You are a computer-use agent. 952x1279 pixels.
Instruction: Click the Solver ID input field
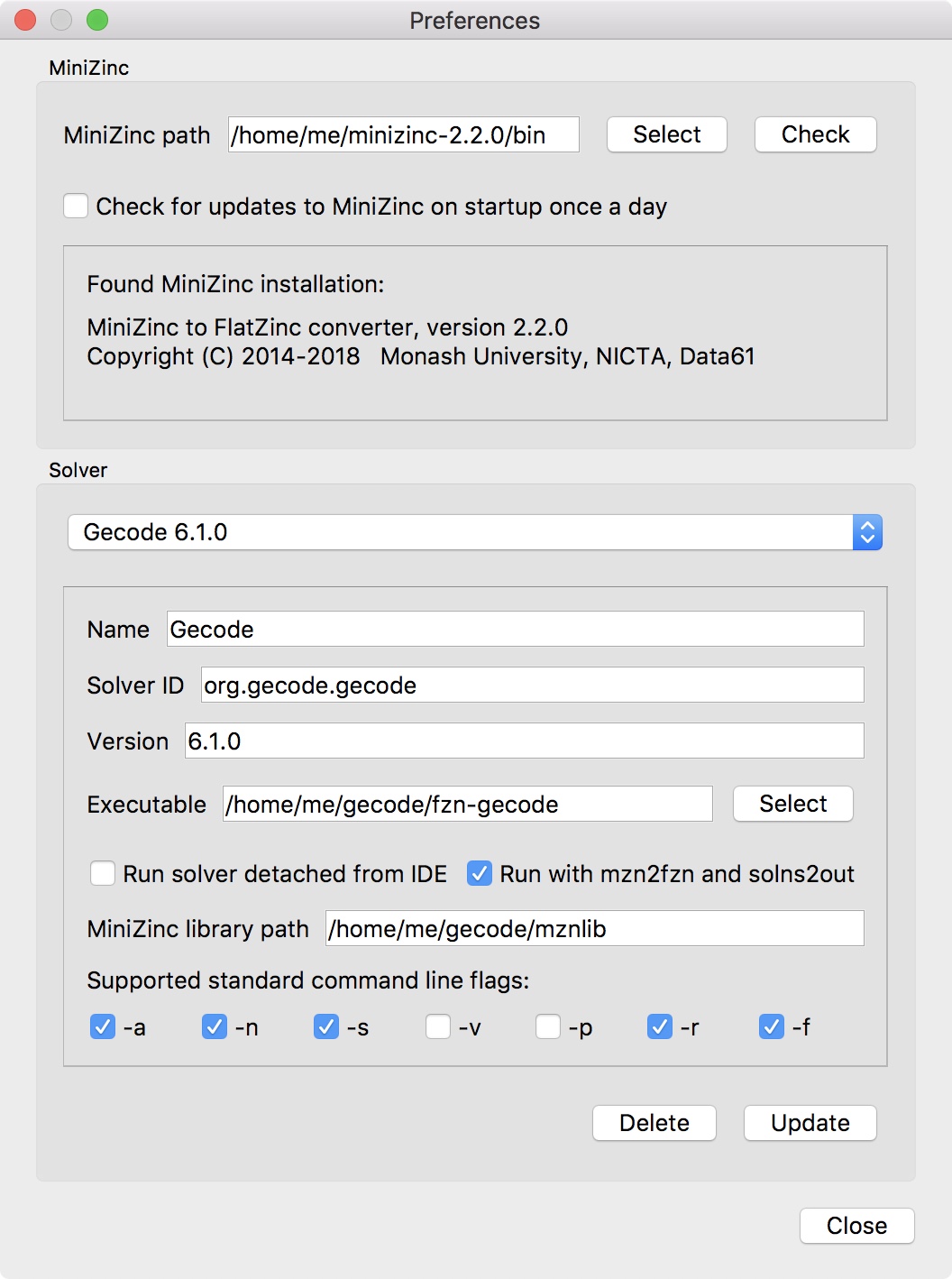533,685
